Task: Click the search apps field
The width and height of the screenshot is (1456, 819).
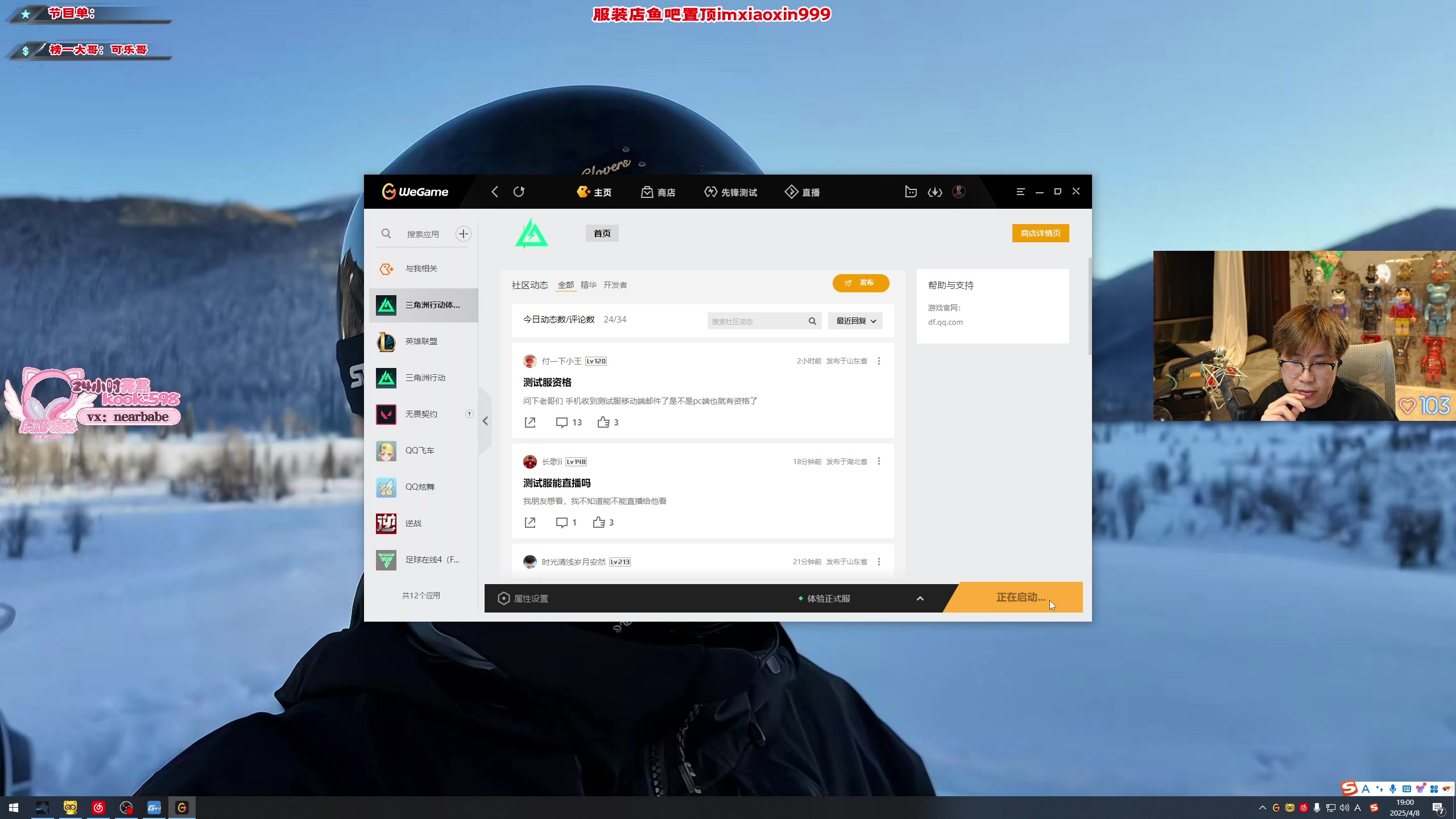Action: (x=423, y=234)
